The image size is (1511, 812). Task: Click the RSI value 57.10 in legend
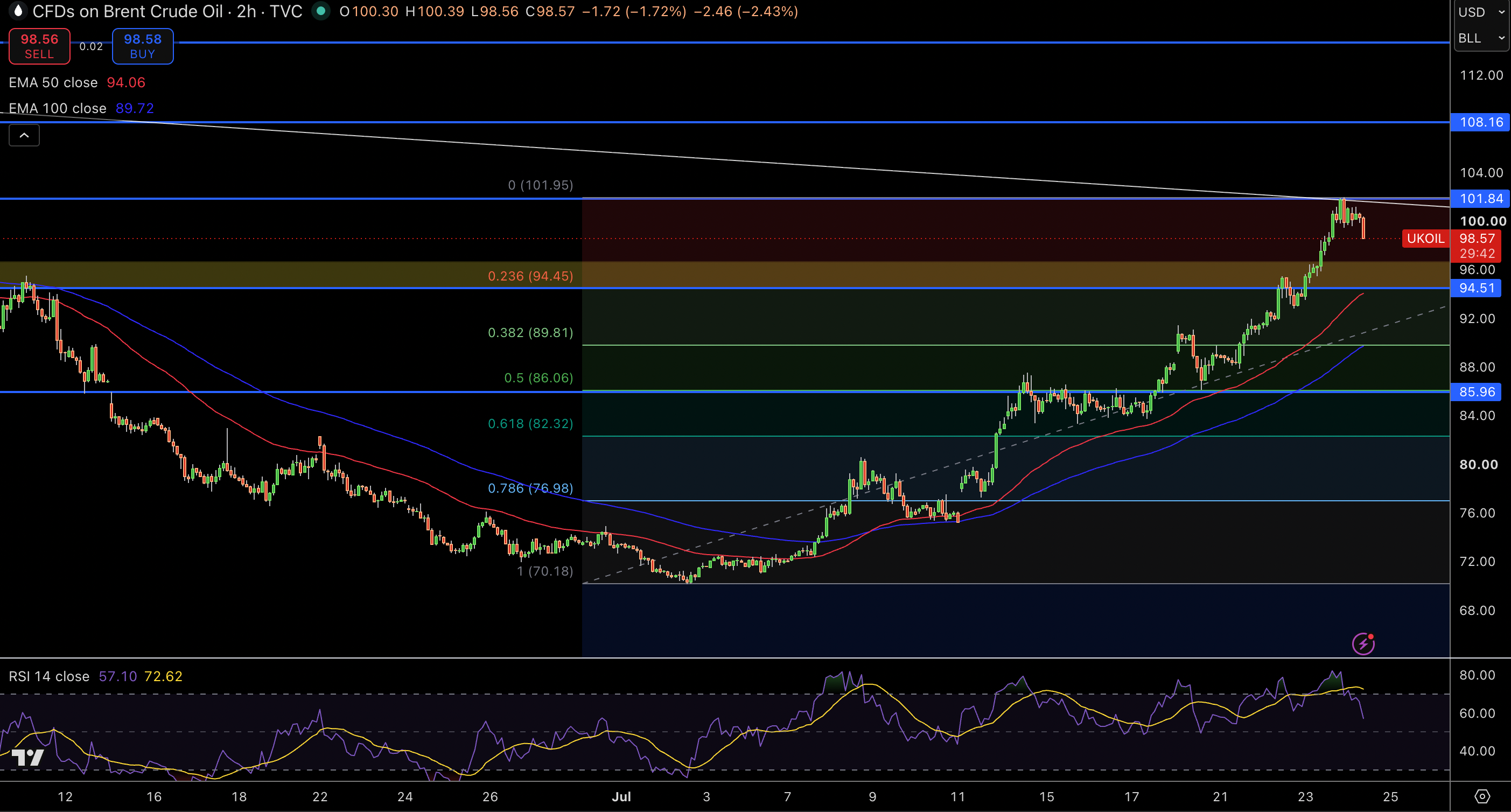(117, 676)
